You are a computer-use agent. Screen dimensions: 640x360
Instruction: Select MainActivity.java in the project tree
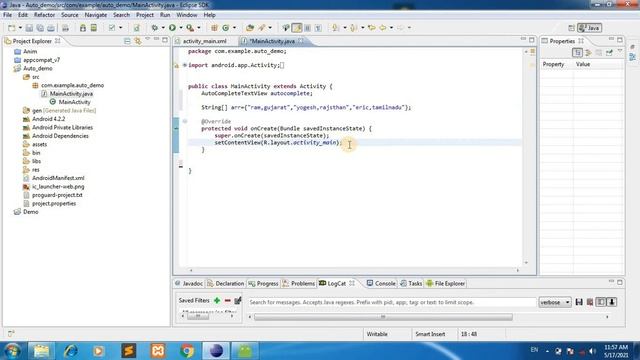[71, 94]
